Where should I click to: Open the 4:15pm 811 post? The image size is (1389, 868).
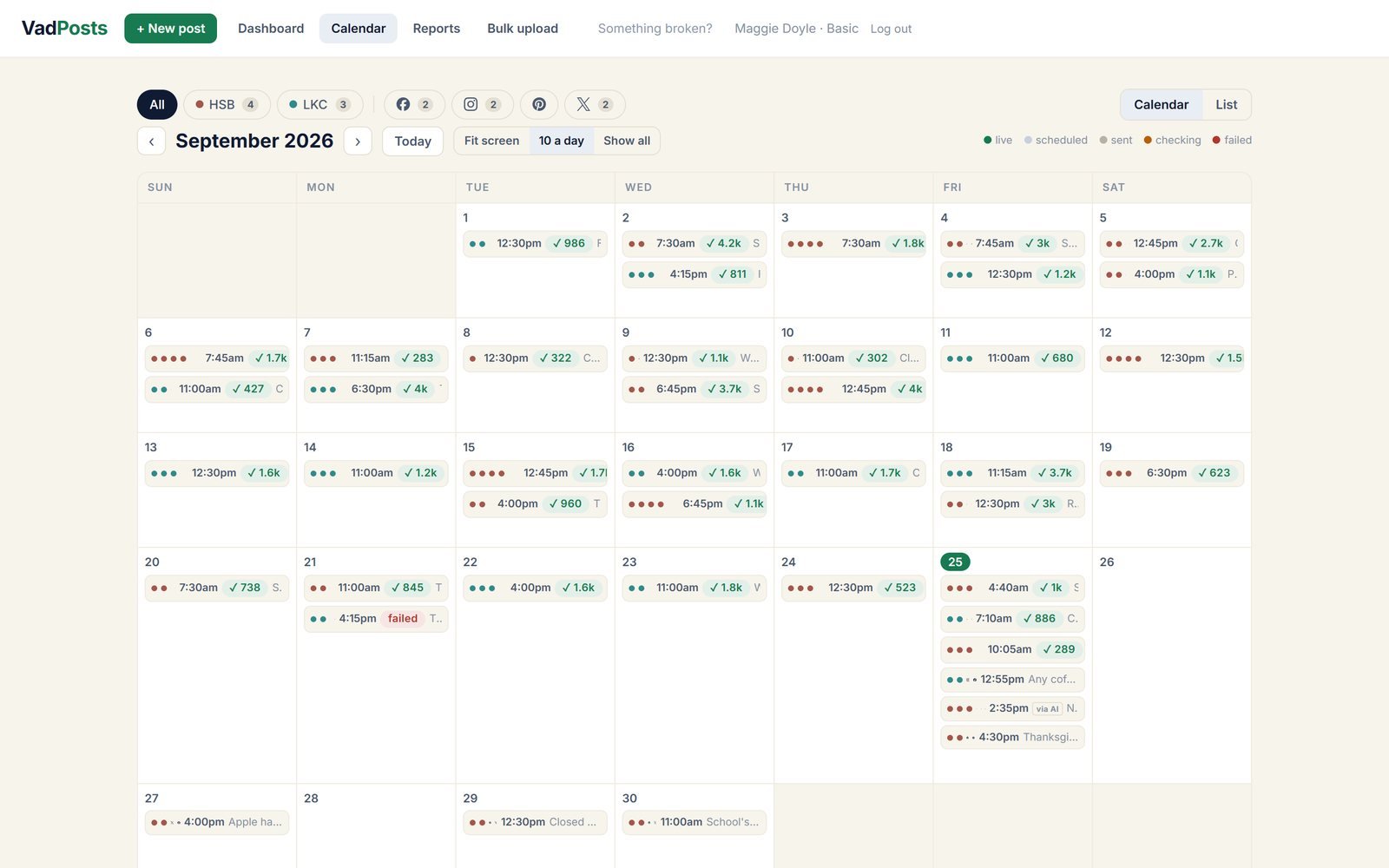[694, 274]
